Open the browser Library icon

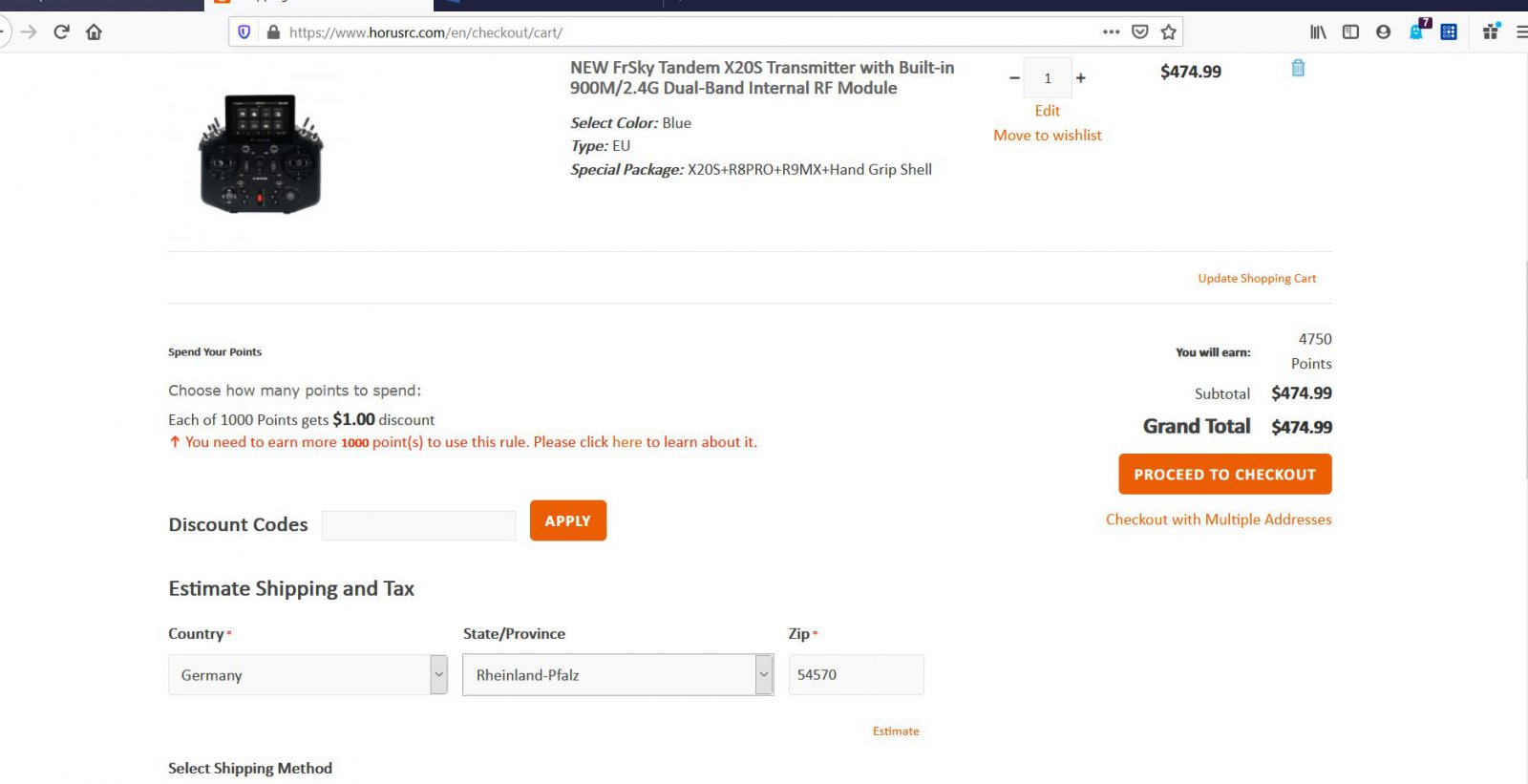coord(1318,32)
